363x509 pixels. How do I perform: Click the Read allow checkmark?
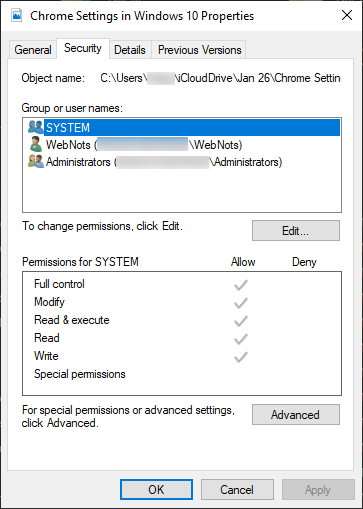241,339
